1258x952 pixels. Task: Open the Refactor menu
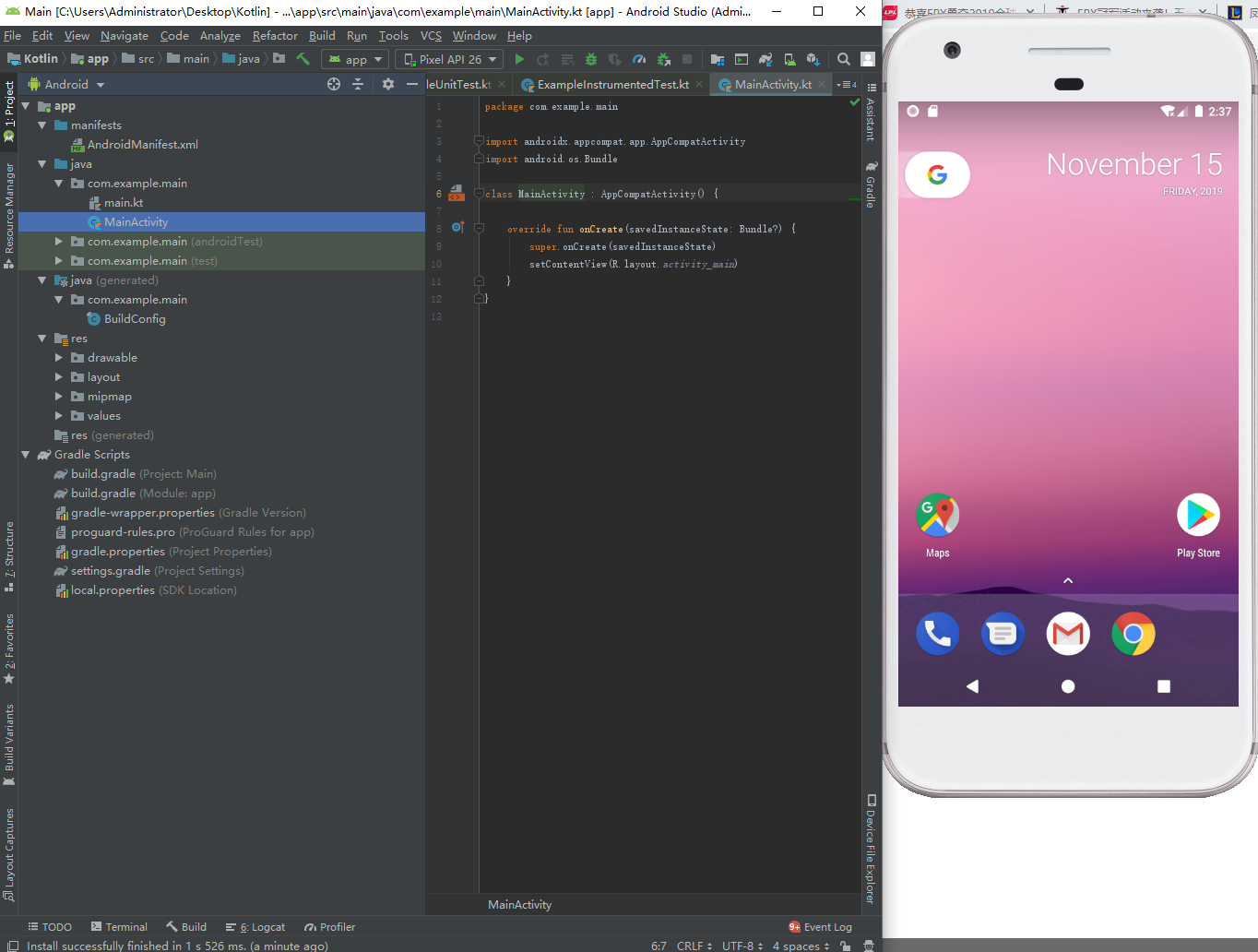coord(275,35)
